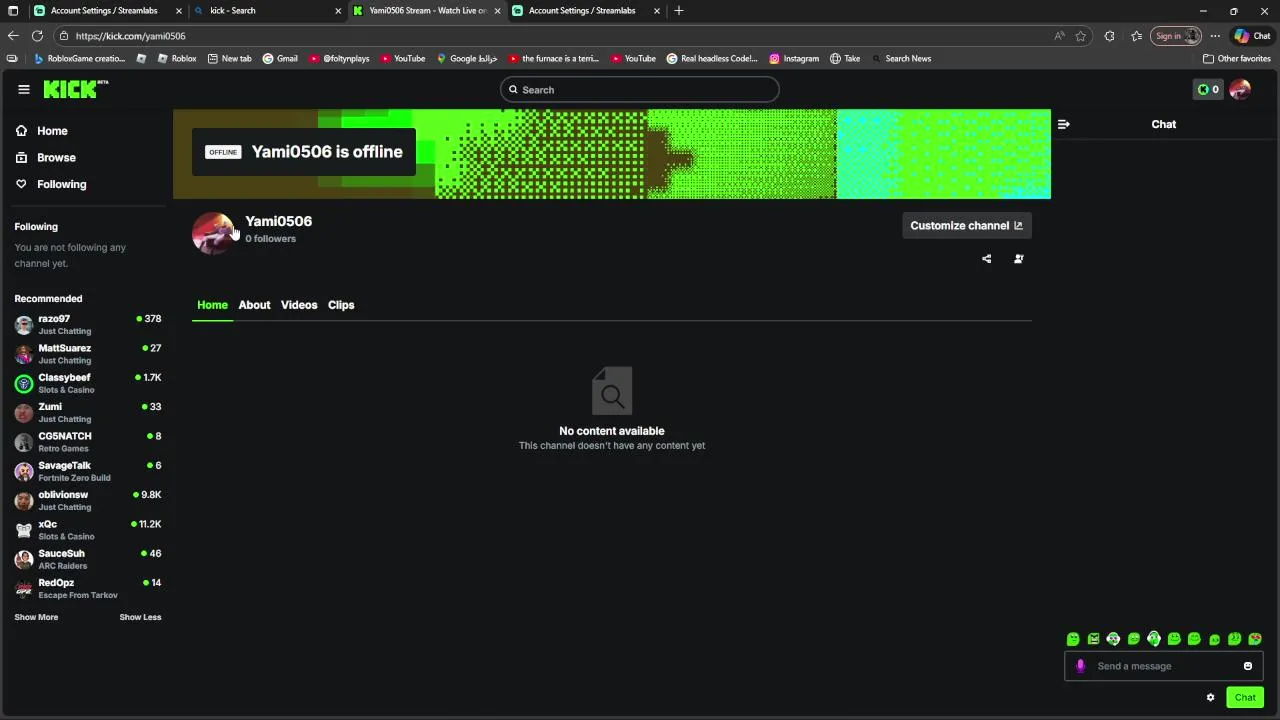Open the tab actions menu icon
The width and height of the screenshot is (1280, 720).
point(13,11)
